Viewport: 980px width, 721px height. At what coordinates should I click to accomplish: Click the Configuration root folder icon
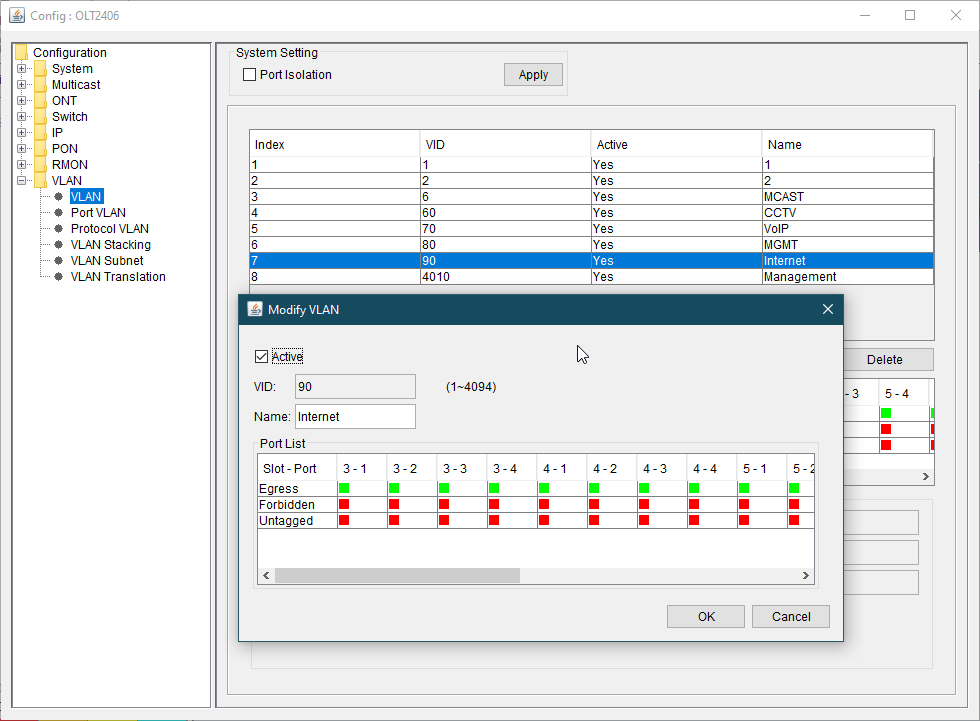point(21,53)
